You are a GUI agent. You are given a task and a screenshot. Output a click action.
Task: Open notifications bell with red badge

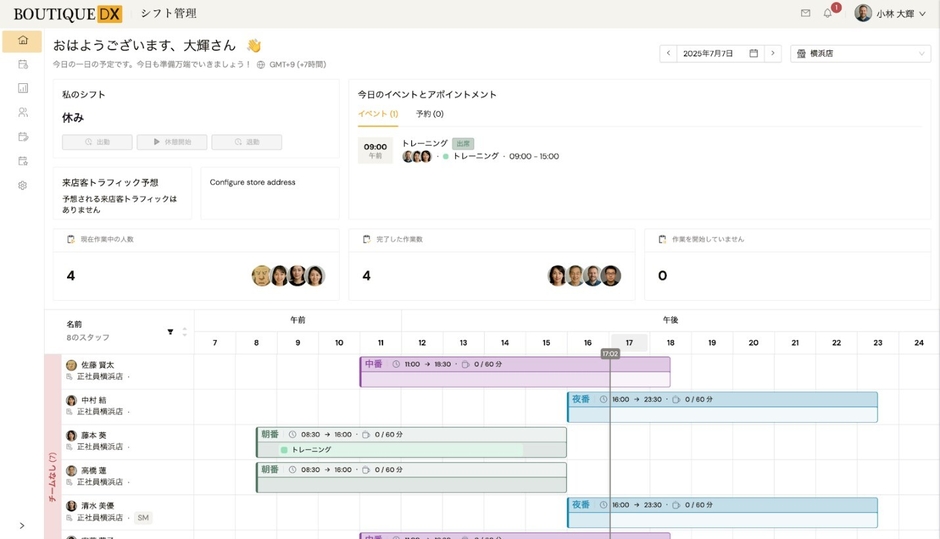tap(828, 13)
